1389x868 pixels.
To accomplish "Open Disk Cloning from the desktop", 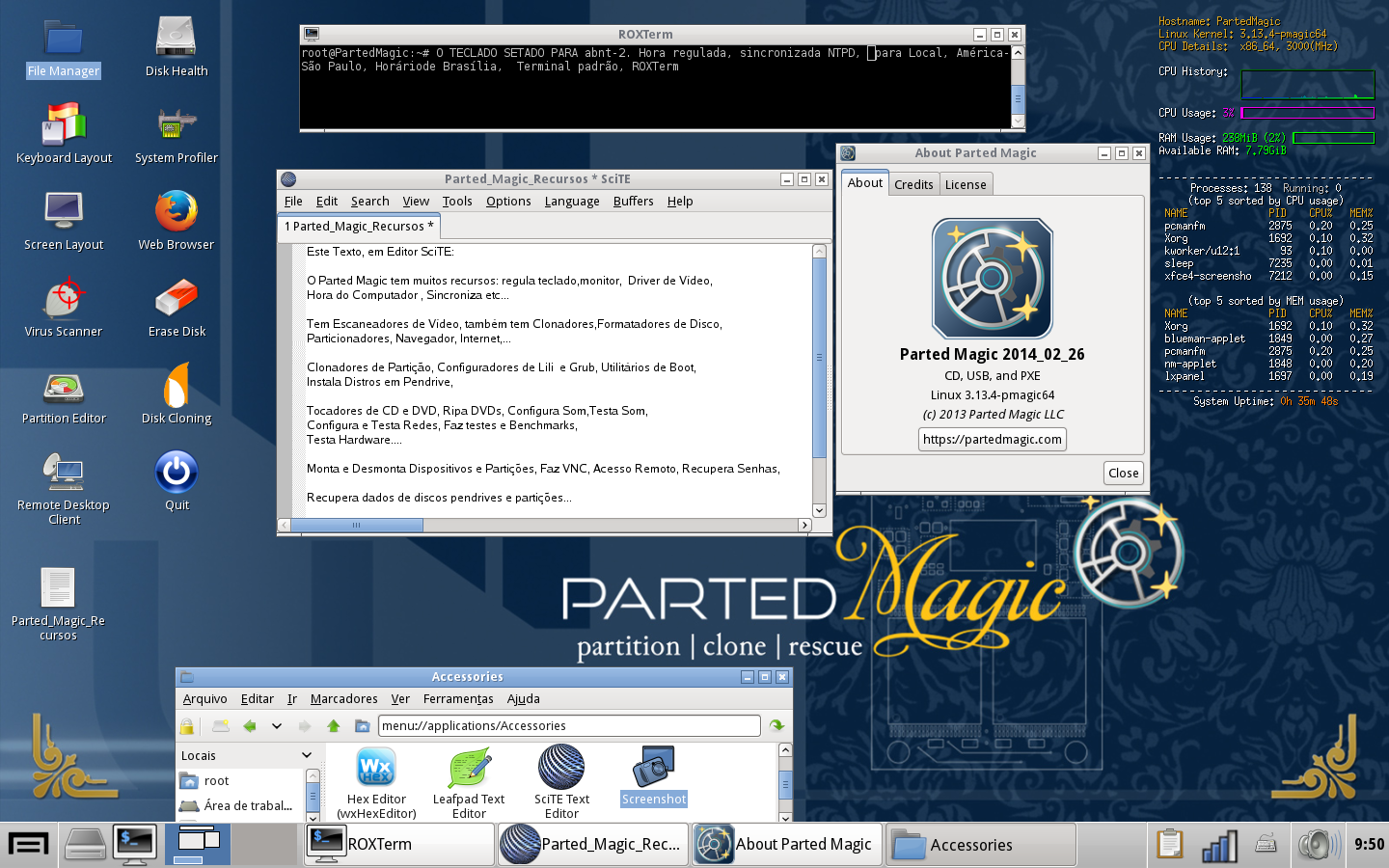I will point(177,393).
